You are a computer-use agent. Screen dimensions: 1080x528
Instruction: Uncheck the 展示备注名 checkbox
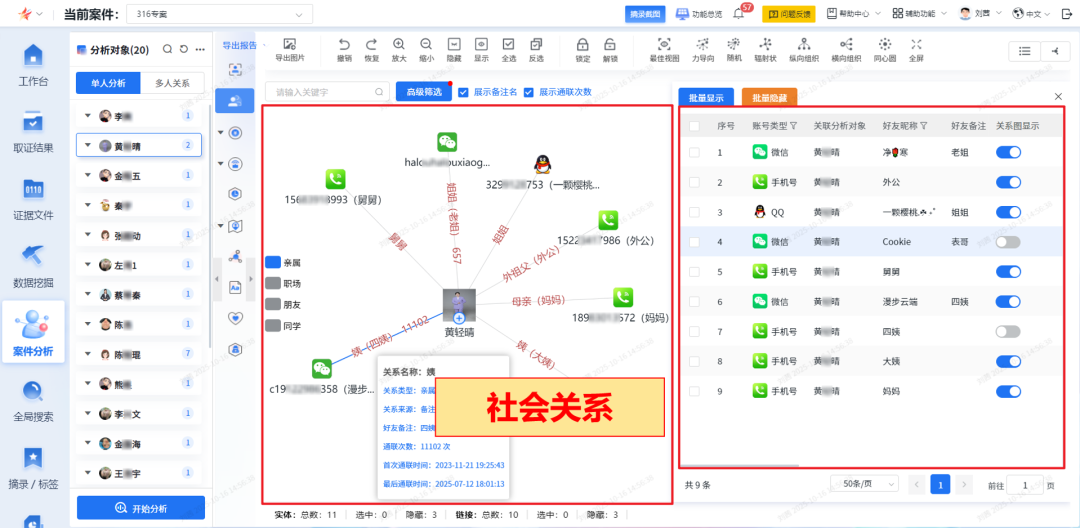coord(463,92)
